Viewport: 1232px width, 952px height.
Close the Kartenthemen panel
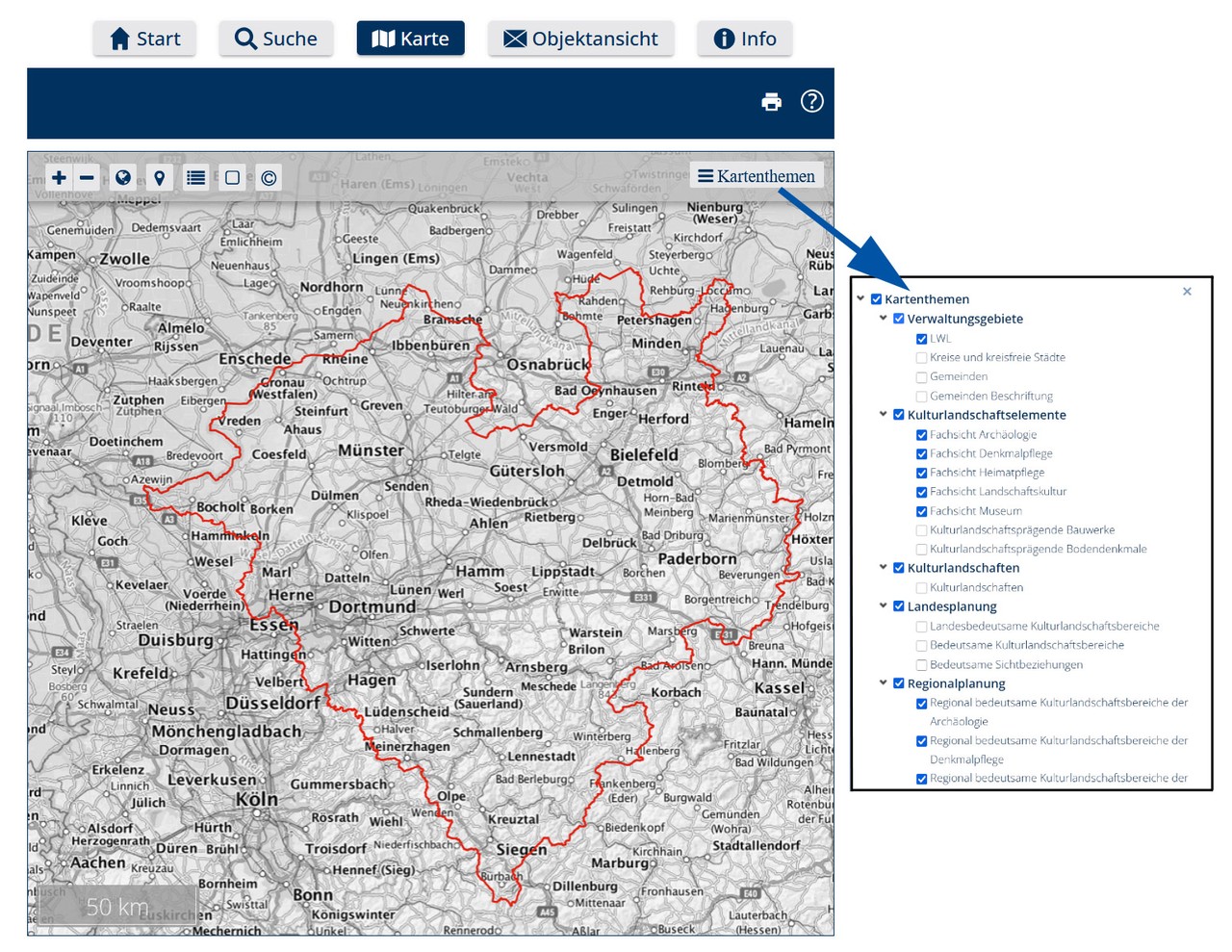(1187, 292)
